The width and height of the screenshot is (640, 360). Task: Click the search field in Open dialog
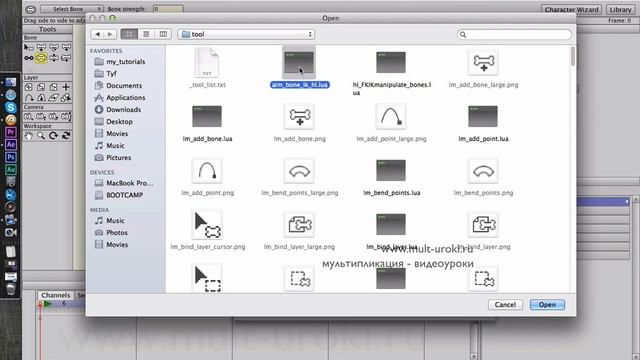pos(514,35)
